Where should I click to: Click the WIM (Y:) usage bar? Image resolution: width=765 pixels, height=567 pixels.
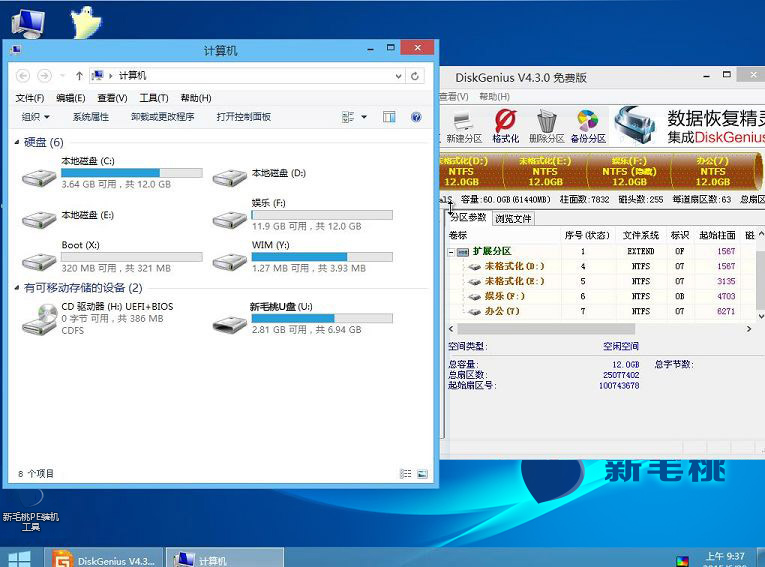pyautogui.click(x=322, y=257)
